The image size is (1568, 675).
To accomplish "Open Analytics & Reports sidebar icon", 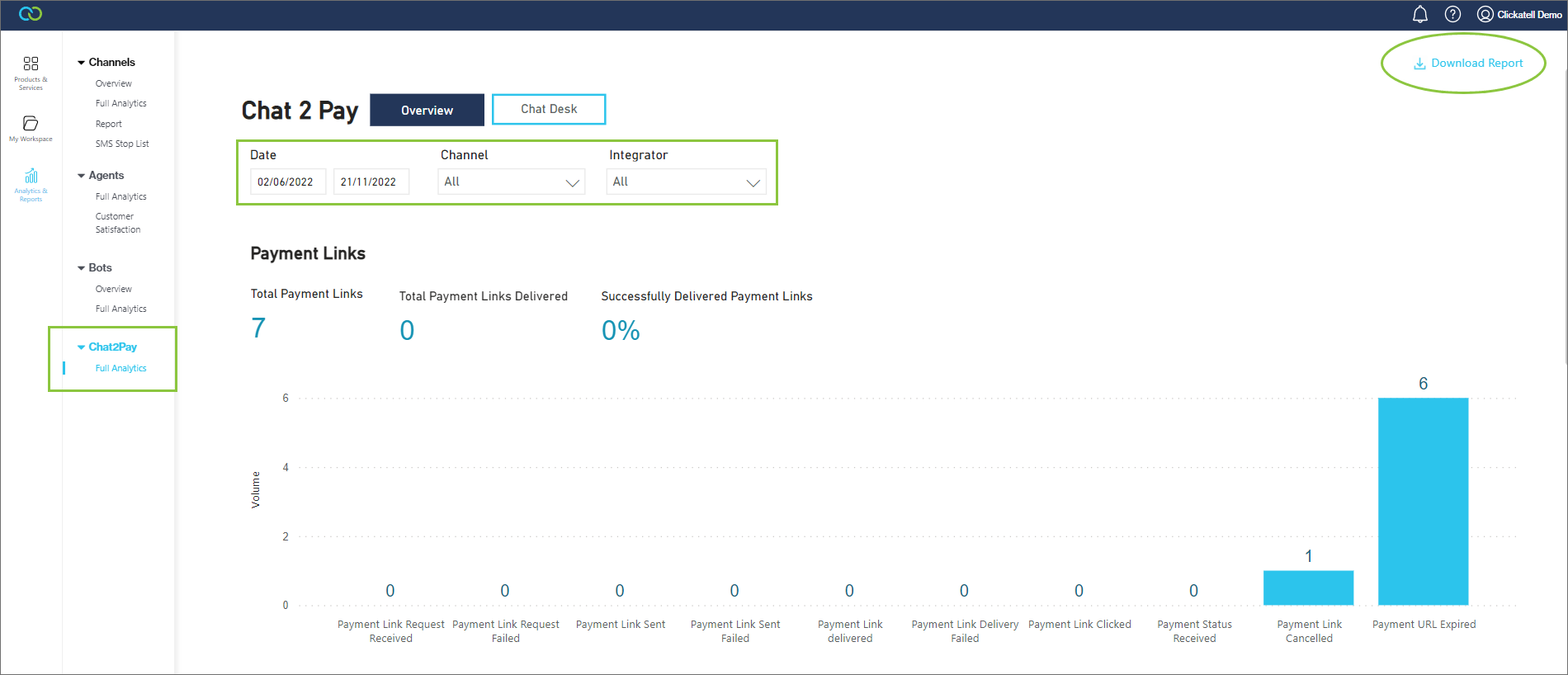I will [x=31, y=185].
